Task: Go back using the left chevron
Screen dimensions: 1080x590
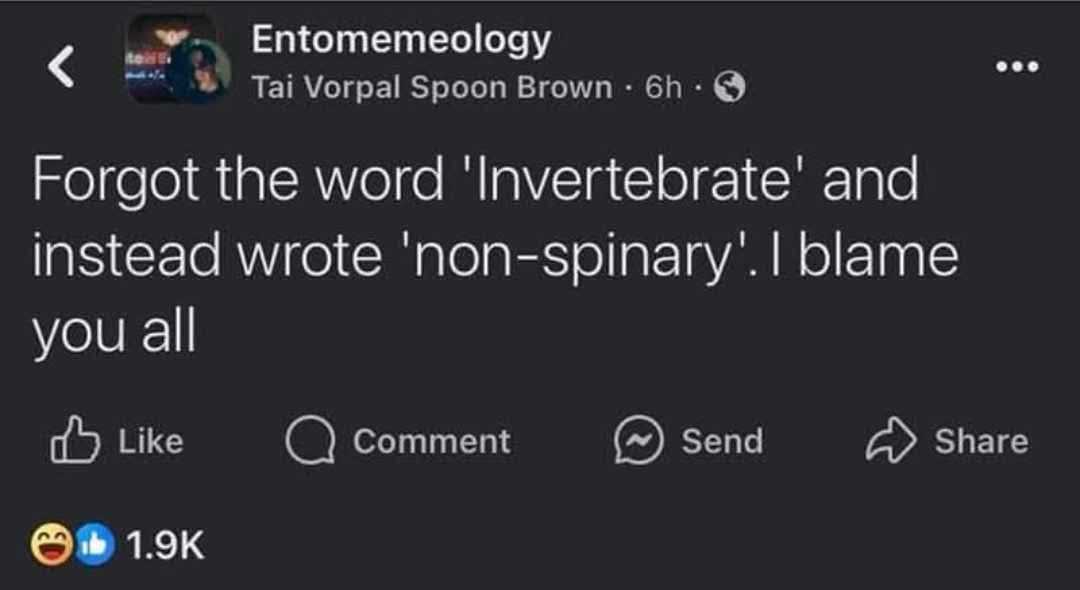Action: point(63,69)
